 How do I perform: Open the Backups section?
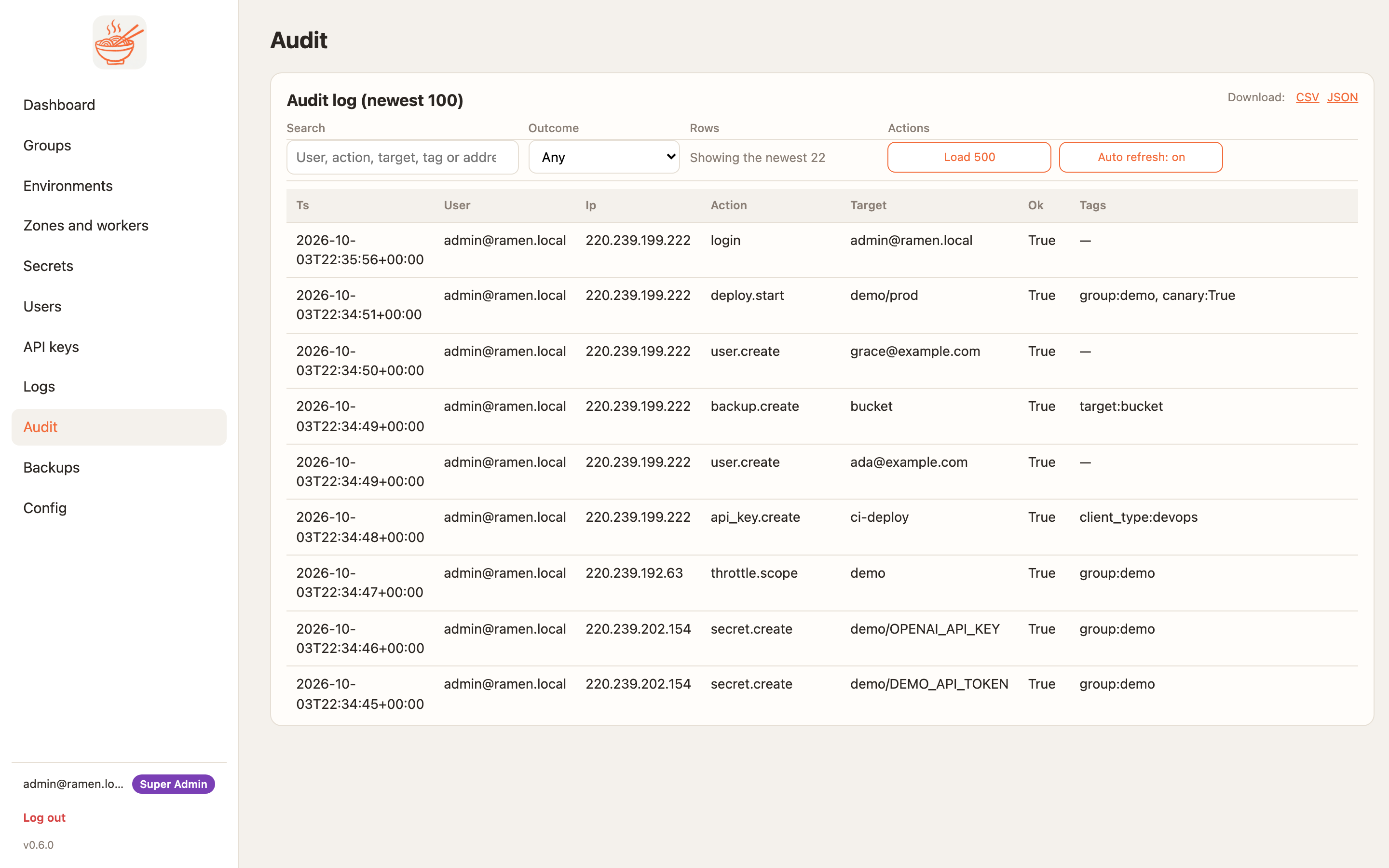(x=51, y=467)
